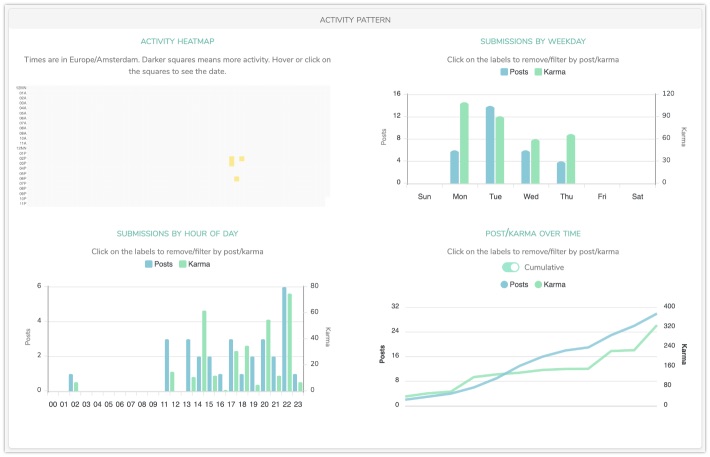
Task: Hide Karma line in Post/Karma Over Time legend
Action: coord(550,284)
